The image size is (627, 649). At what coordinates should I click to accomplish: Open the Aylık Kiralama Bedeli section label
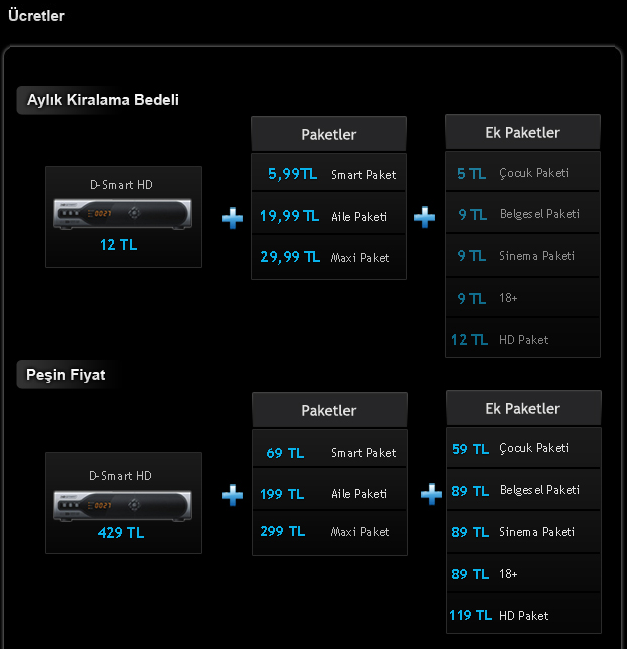(x=103, y=100)
